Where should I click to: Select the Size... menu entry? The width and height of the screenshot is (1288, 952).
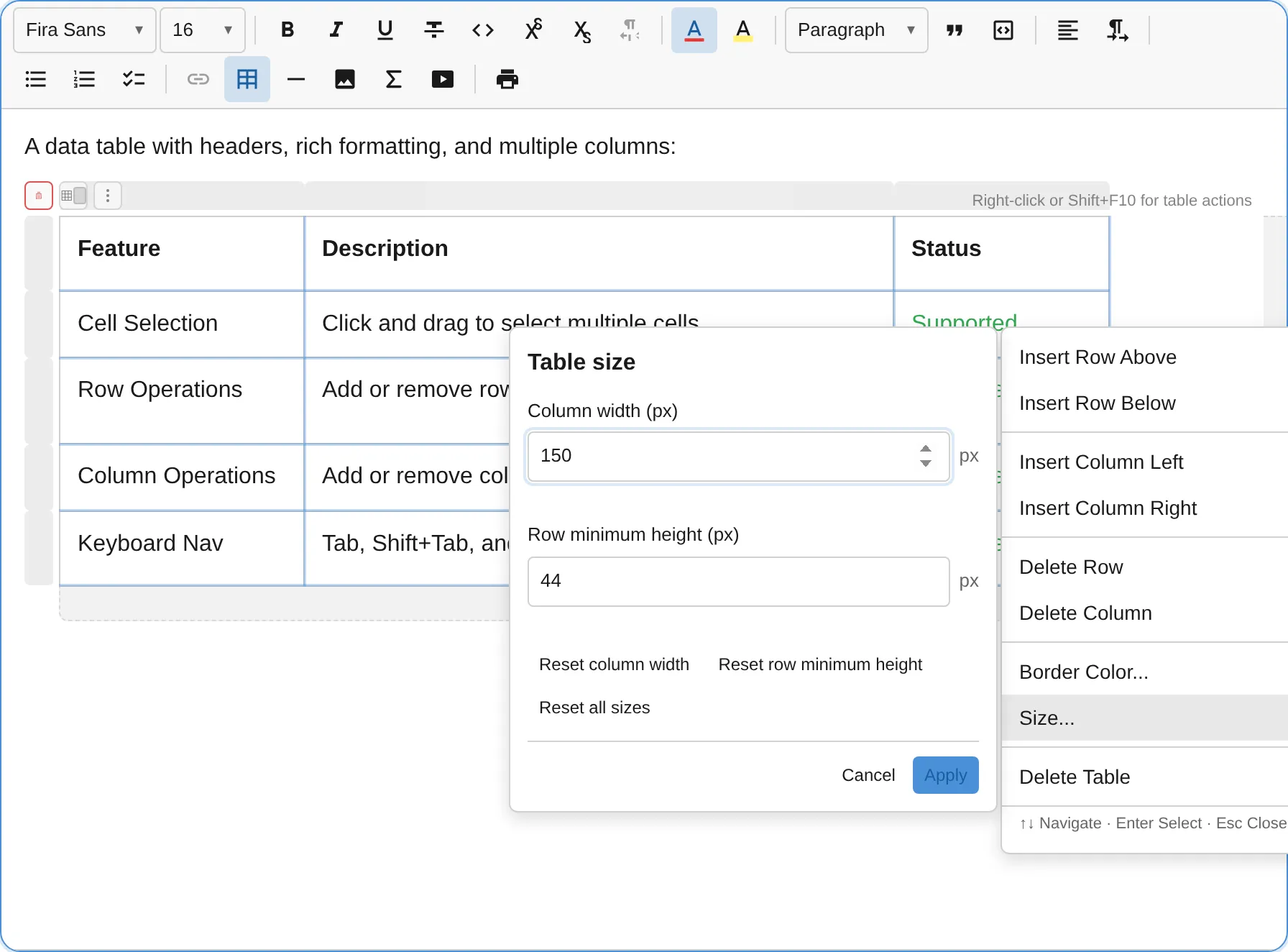tap(1144, 718)
